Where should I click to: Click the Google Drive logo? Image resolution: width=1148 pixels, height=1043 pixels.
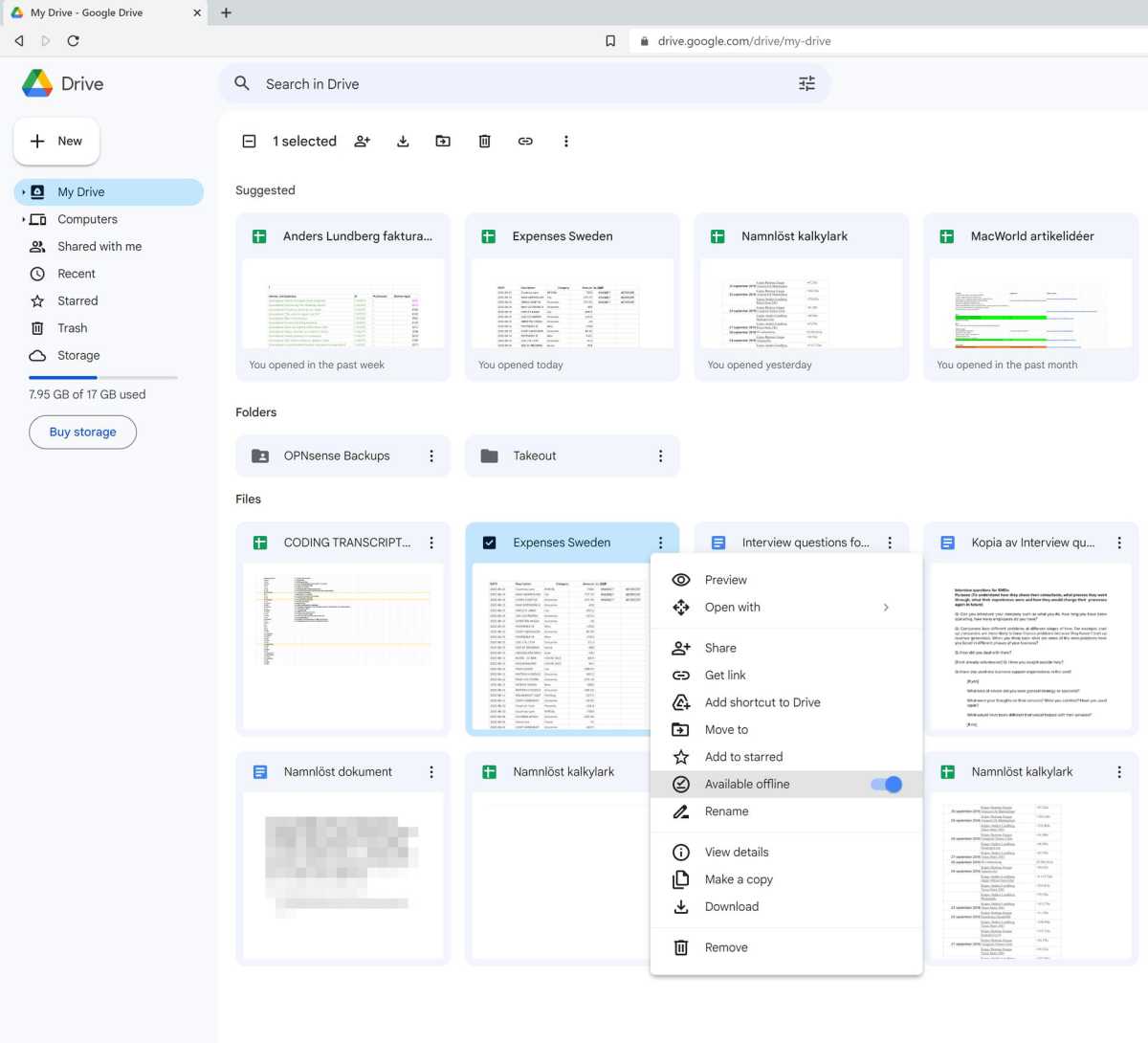[x=37, y=83]
